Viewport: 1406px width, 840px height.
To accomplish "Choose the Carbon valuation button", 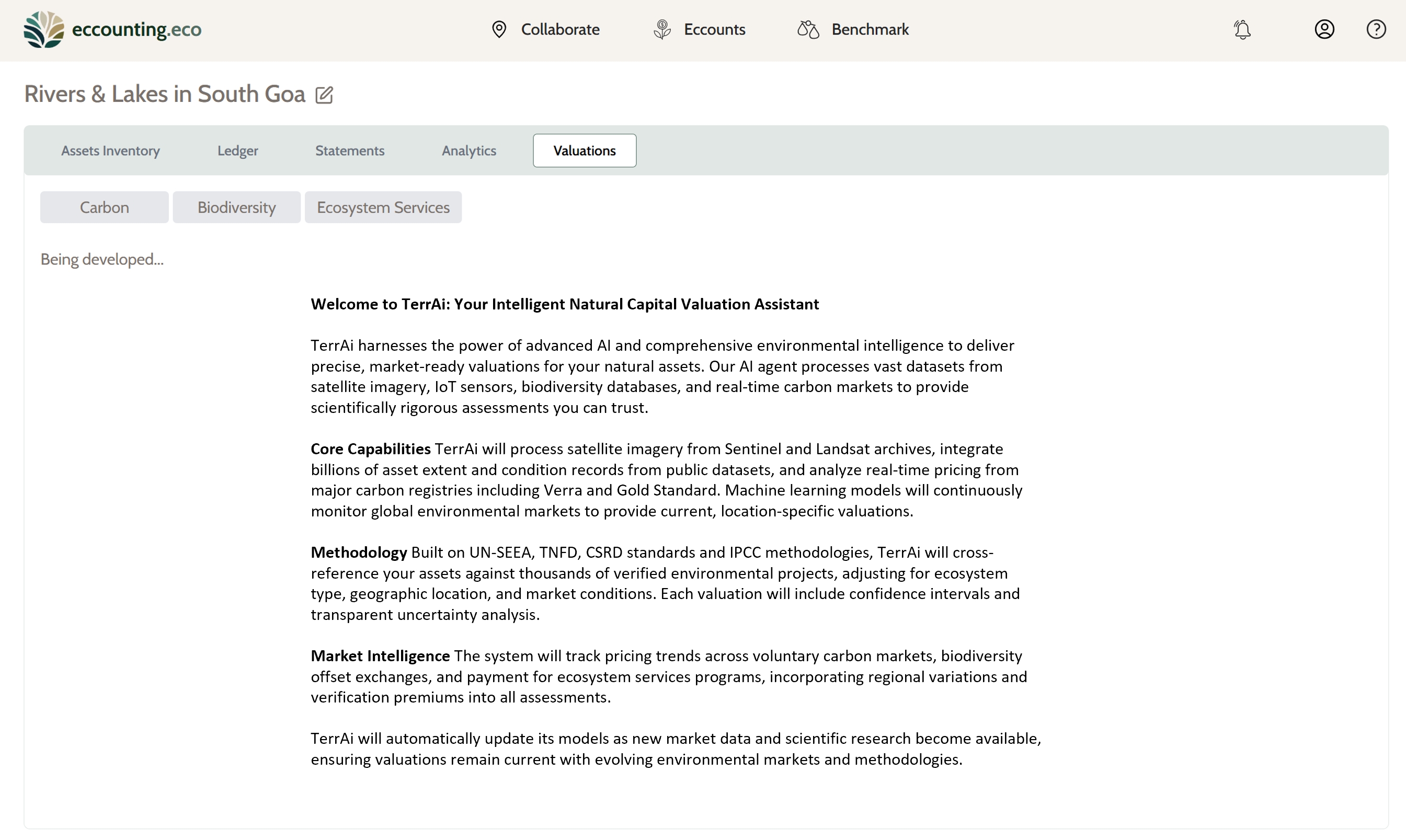I will coord(104,207).
